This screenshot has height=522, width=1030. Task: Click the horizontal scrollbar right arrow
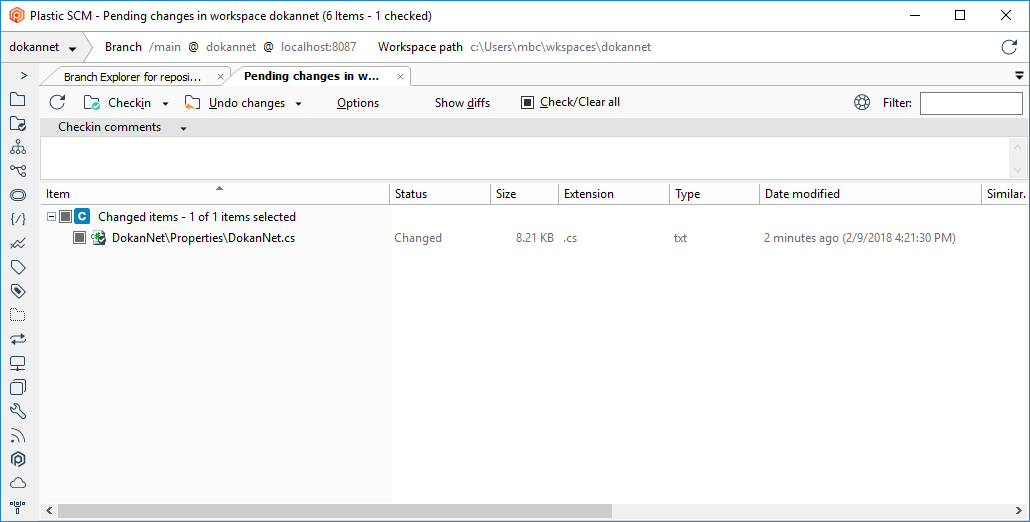(1019, 510)
